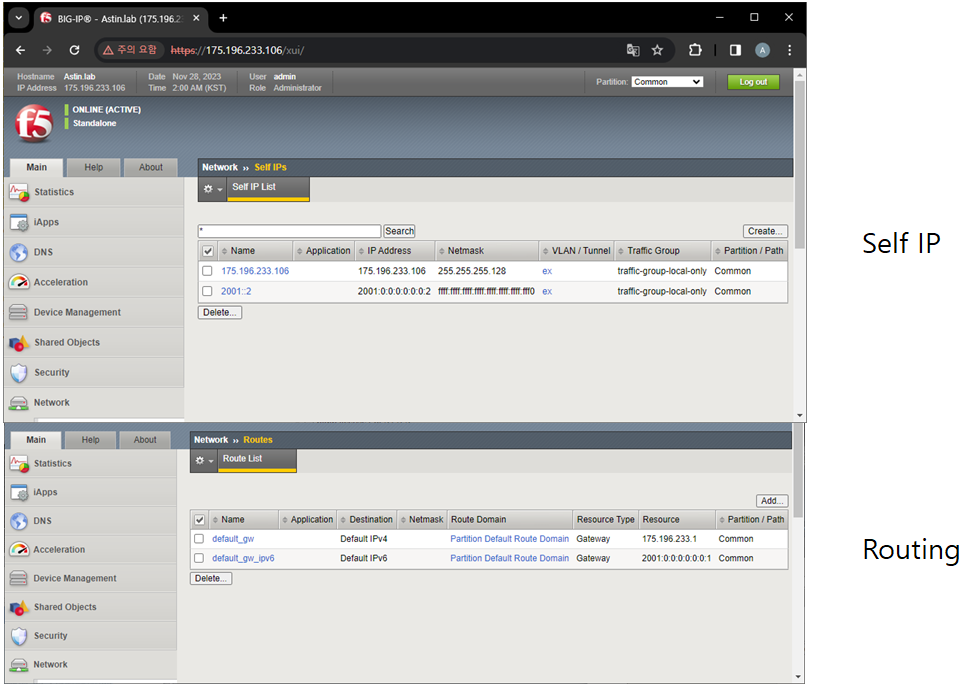
Task: Toggle select-all checkbox in Route list table
Action: click(199, 520)
